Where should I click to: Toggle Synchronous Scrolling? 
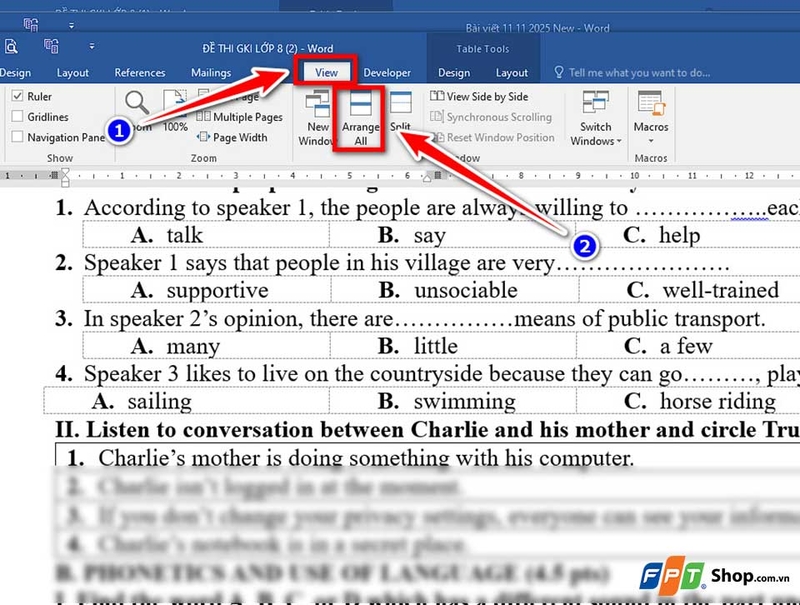491,117
